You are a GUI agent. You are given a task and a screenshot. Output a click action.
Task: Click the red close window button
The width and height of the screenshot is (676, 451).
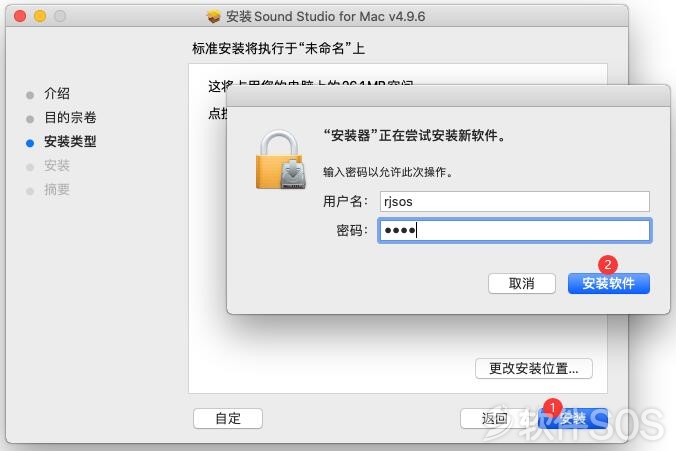tap(20, 16)
